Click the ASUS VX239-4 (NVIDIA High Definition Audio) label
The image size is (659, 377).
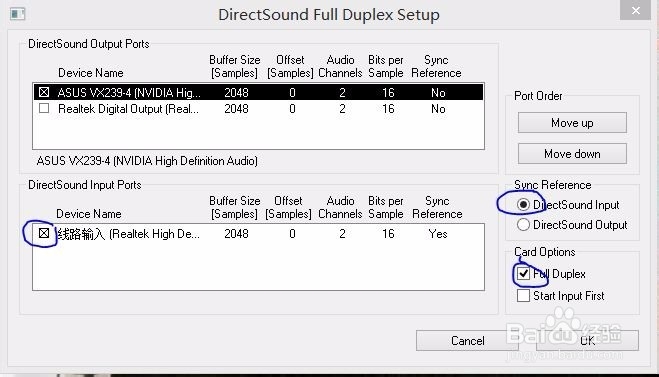pos(147,161)
